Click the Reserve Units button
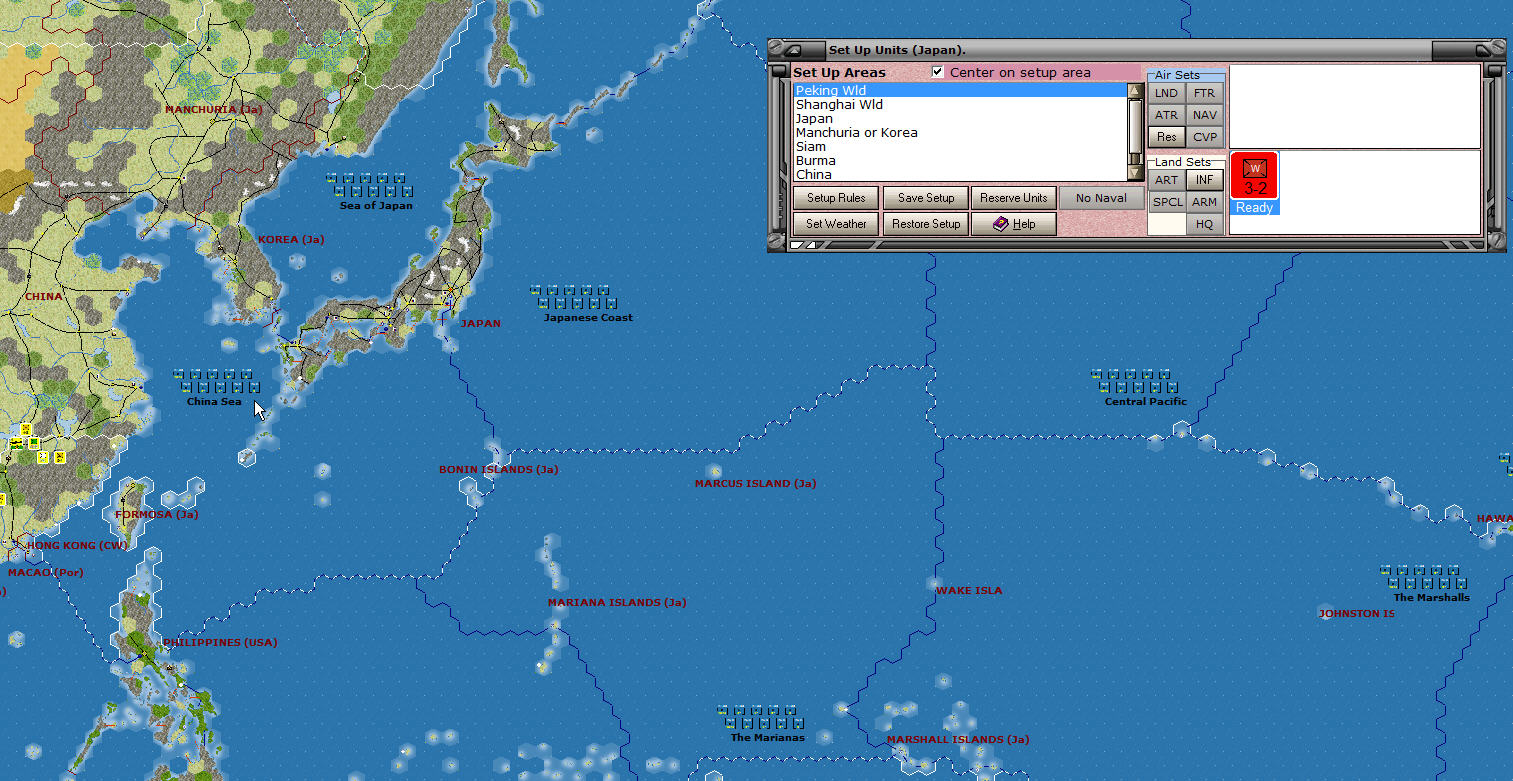 click(1013, 198)
